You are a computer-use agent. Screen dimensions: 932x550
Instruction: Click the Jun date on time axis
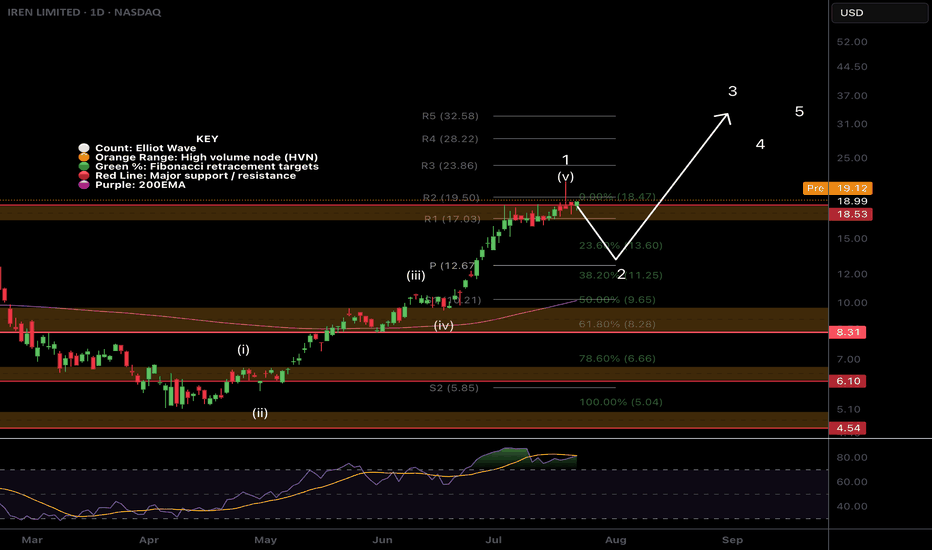382,540
